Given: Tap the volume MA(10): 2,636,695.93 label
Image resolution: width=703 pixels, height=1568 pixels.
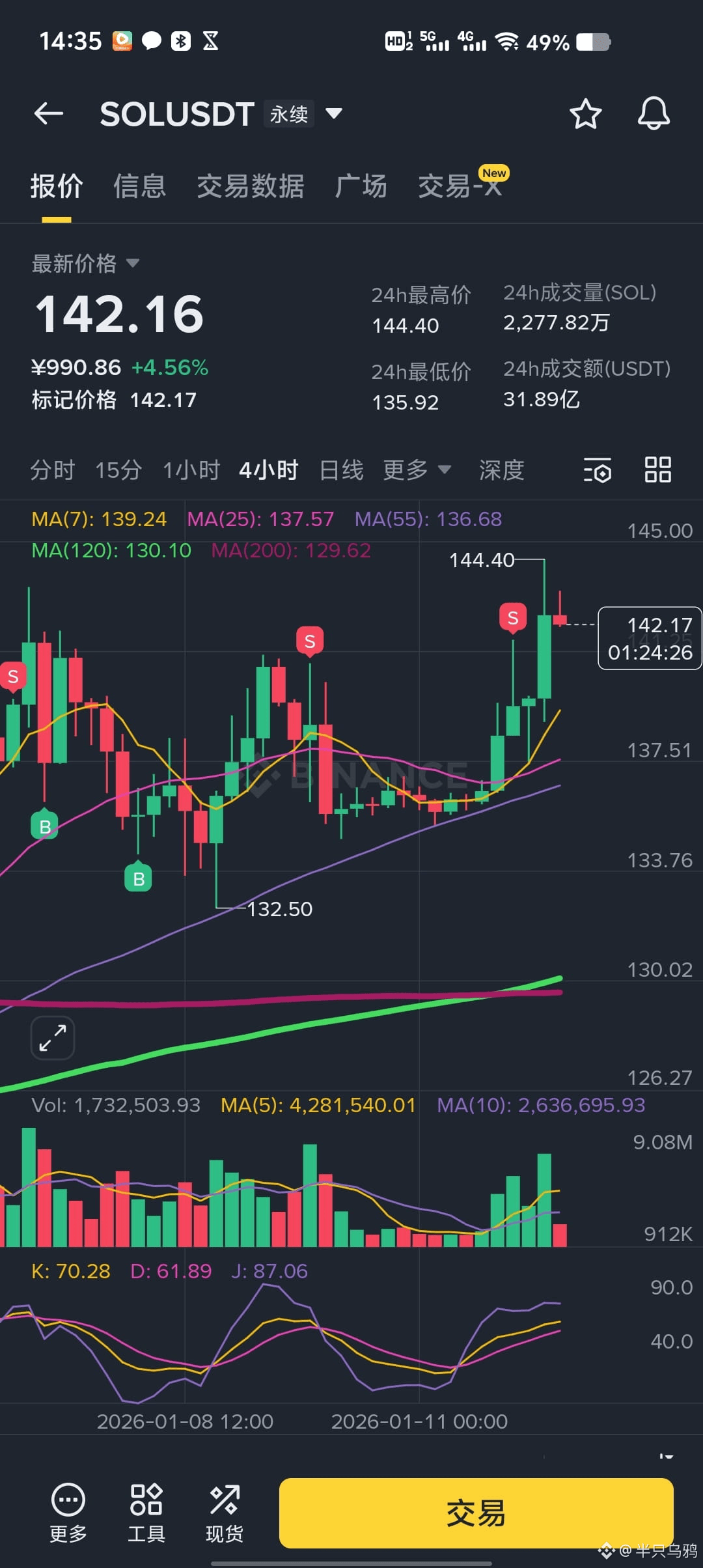Looking at the screenshot, I should [541, 1105].
